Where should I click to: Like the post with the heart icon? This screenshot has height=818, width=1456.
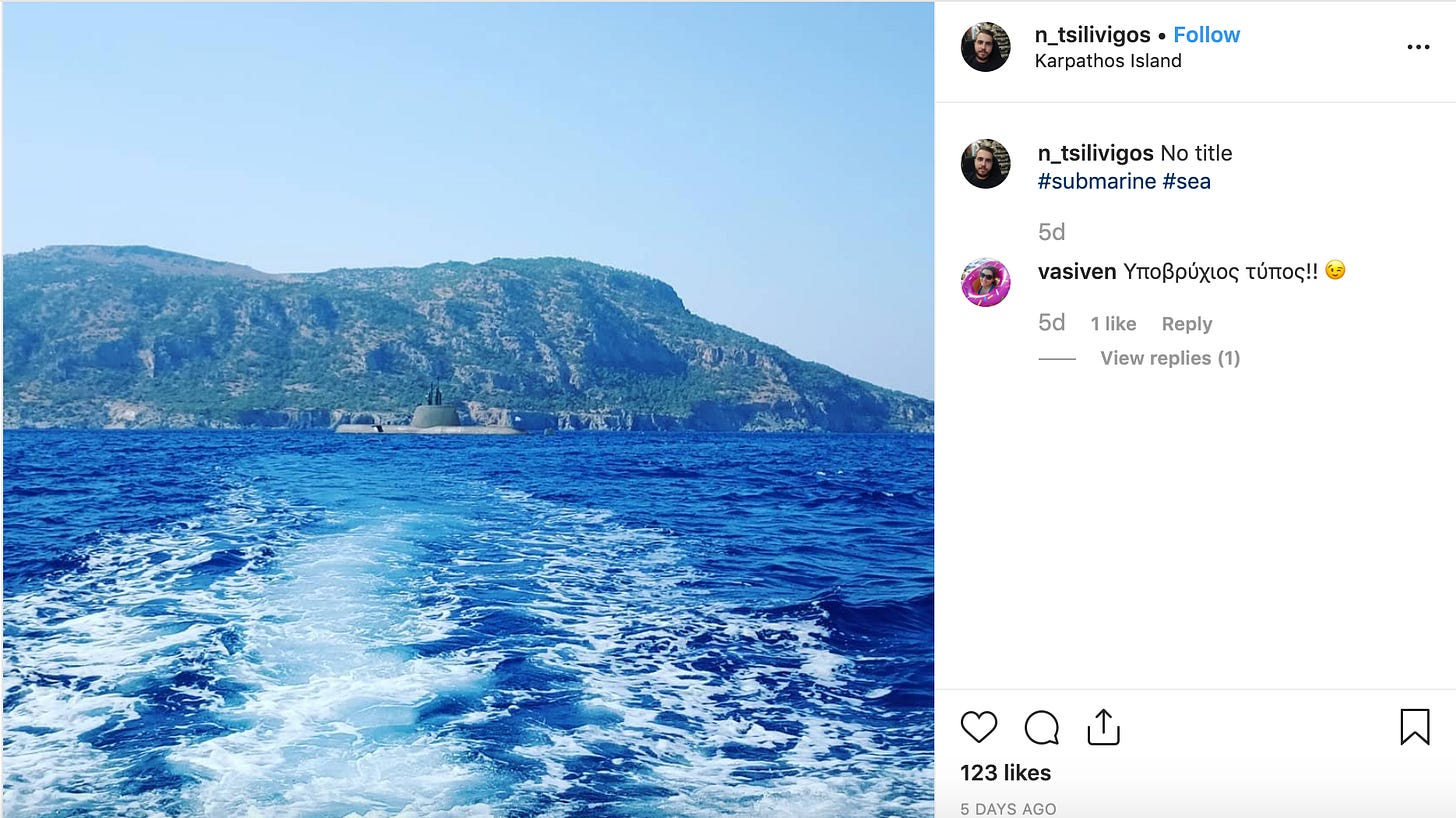[x=979, y=727]
